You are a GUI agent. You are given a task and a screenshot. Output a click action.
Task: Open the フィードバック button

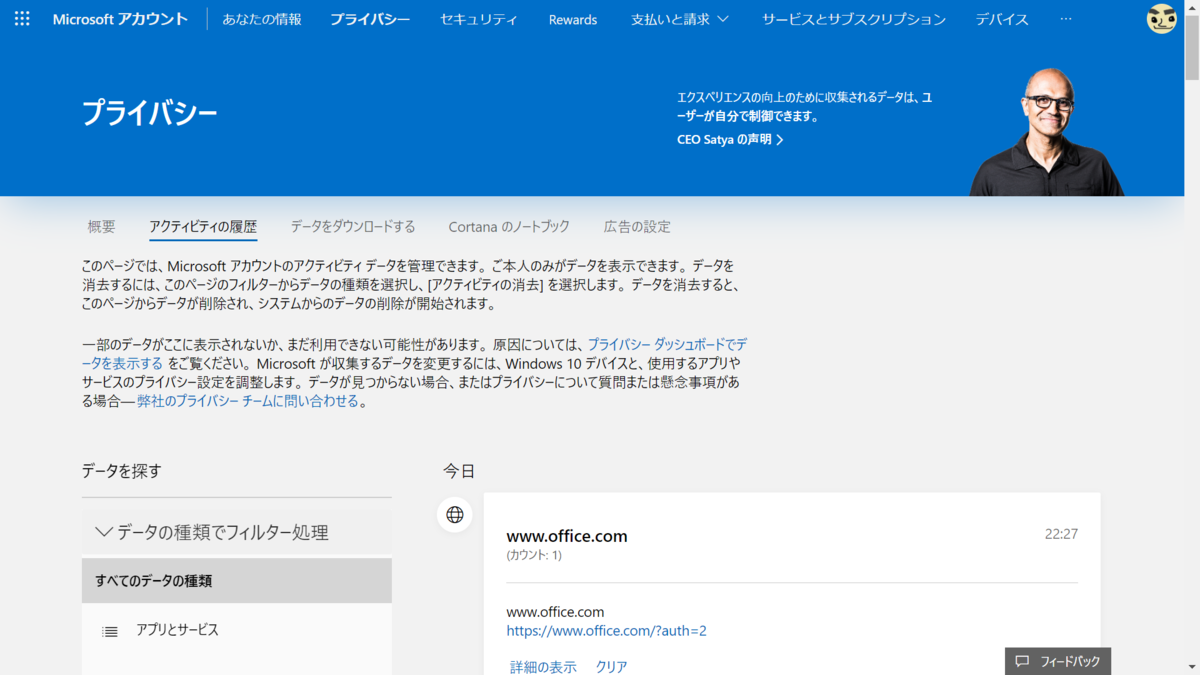point(1058,661)
